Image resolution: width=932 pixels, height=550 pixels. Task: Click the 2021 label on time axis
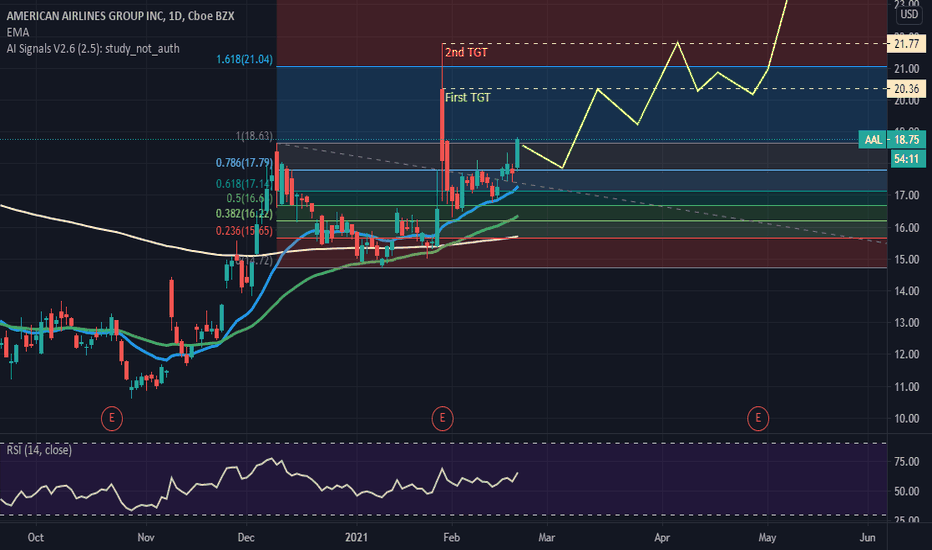point(356,538)
